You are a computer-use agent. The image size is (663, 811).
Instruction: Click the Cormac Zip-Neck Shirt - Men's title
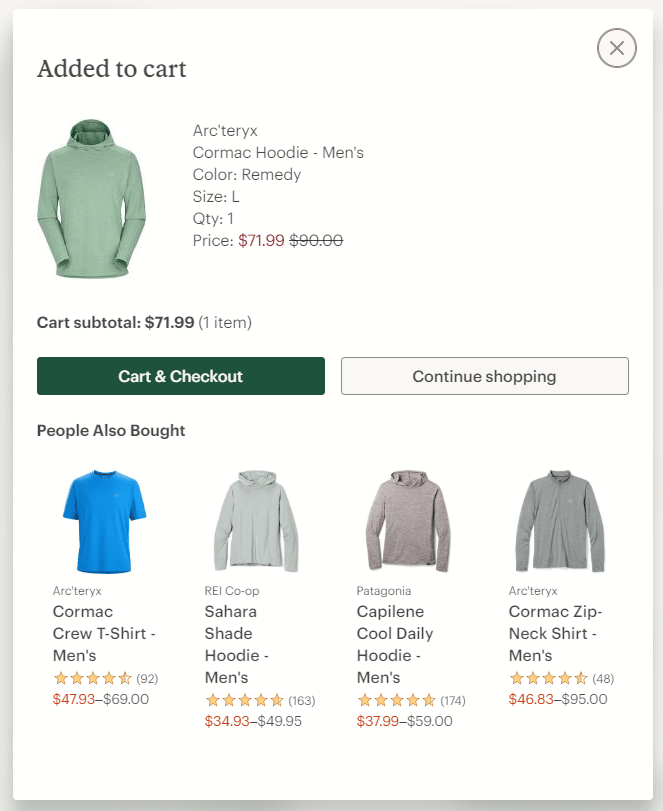(x=555, y=634)
